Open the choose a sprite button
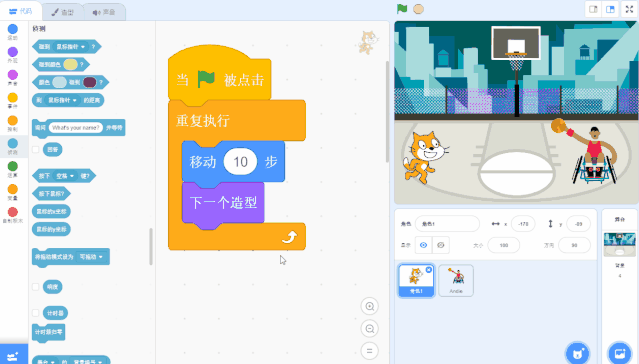Viewport: 639px width, 364px height. coord(577,353)
